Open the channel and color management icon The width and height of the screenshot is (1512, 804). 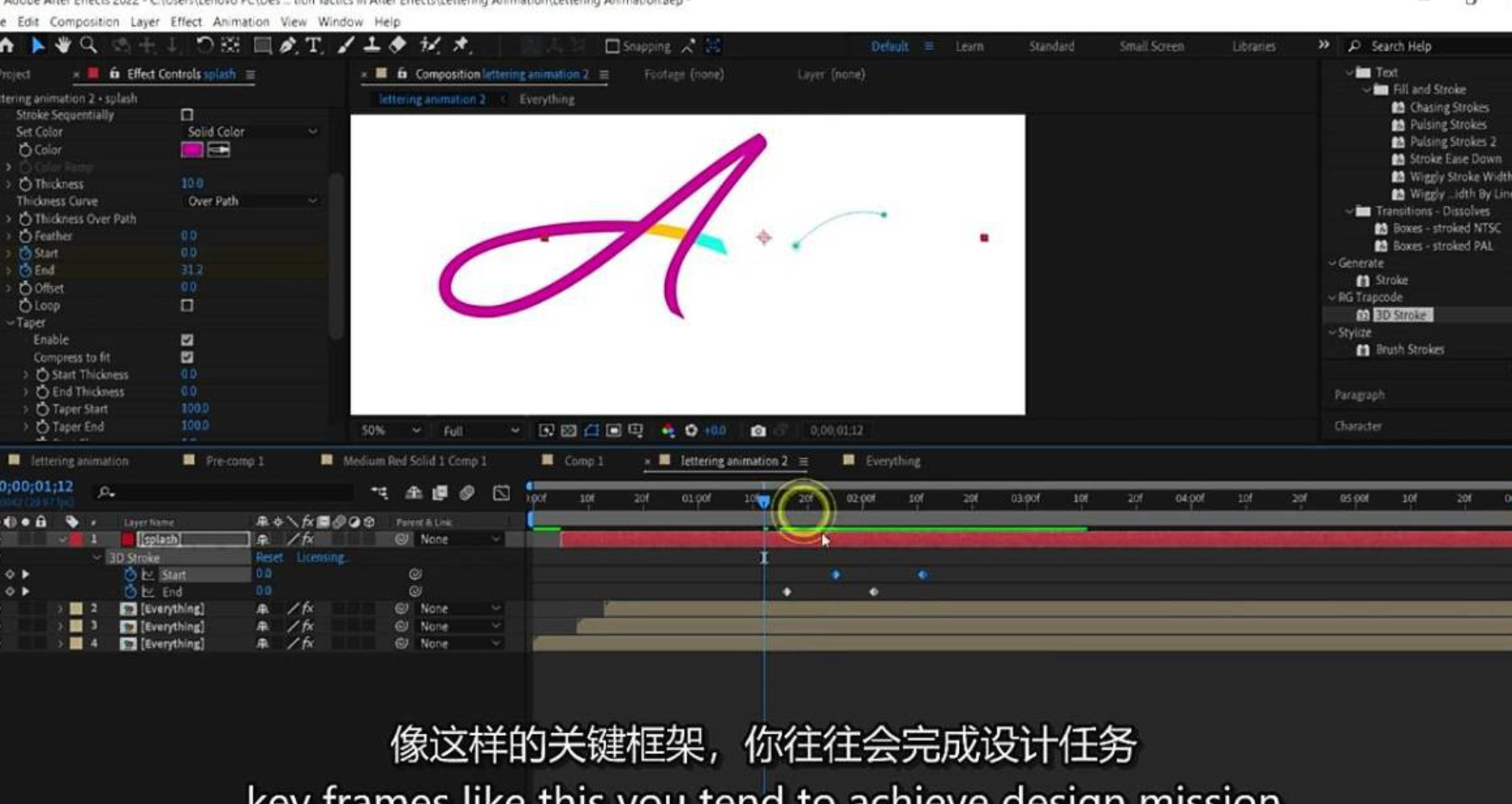pyautogui.click(x=668, y=430)
